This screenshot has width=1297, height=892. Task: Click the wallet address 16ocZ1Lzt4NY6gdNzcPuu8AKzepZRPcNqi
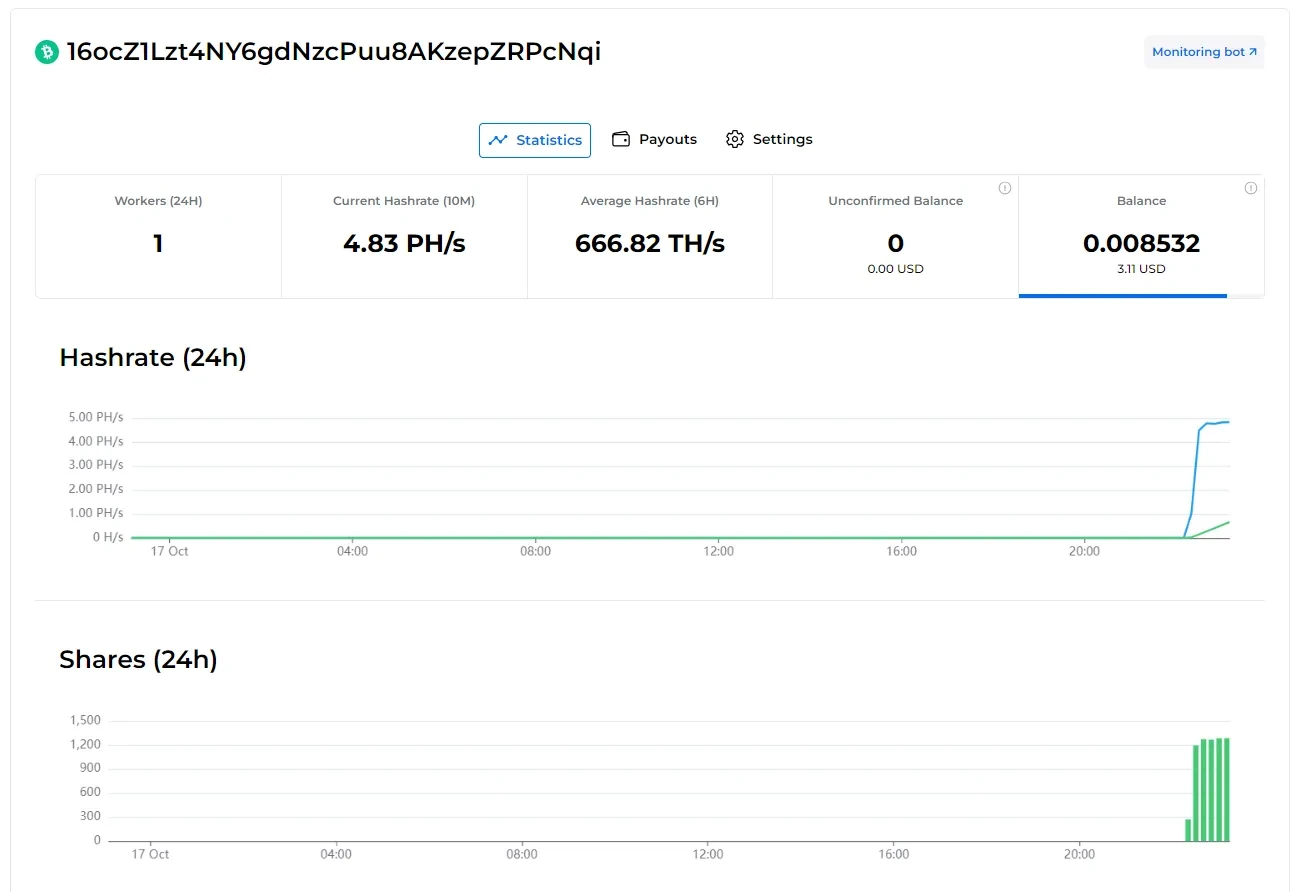coord(334,52)
